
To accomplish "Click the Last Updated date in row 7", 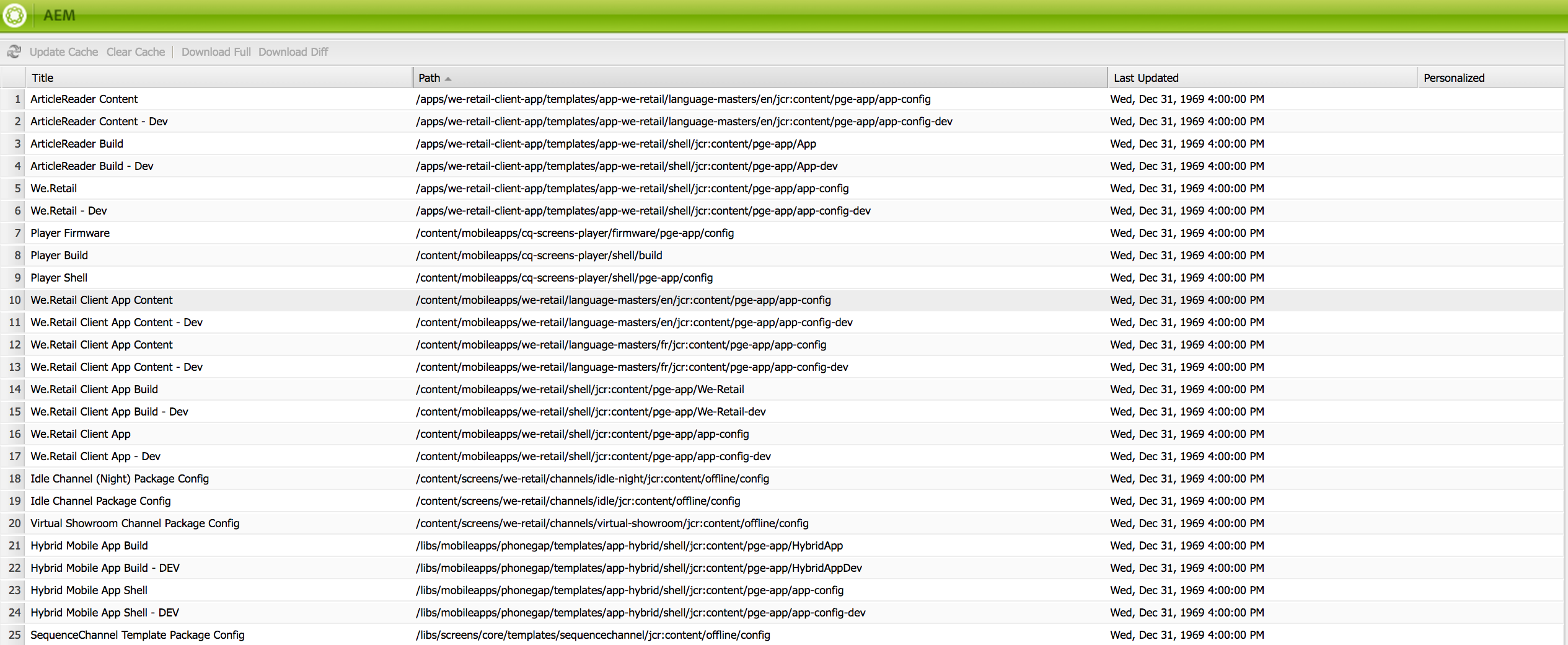I will click(x=1187, y=233).
